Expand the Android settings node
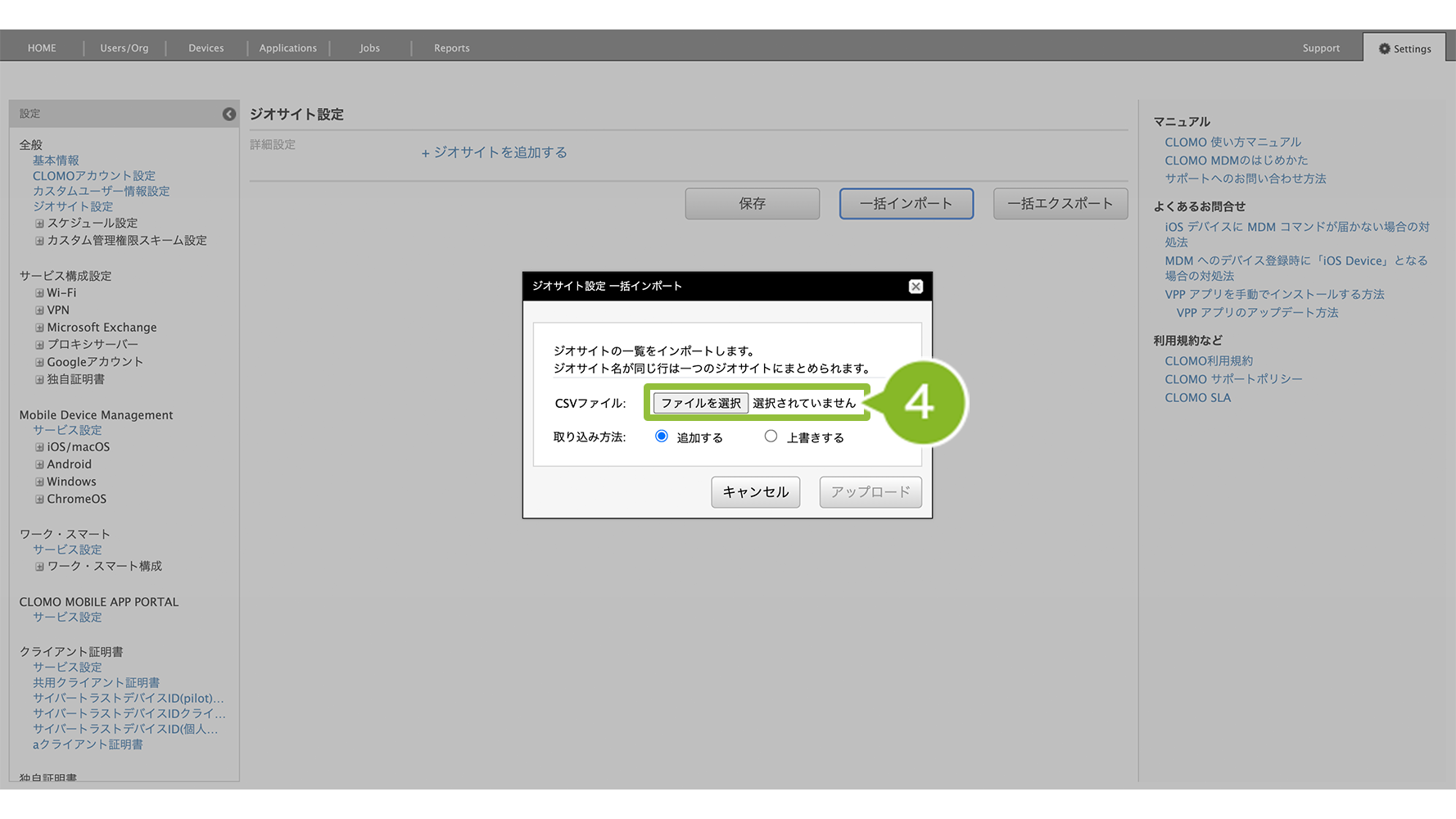The height and width of the screenshot is (819, 1456). 39,464
